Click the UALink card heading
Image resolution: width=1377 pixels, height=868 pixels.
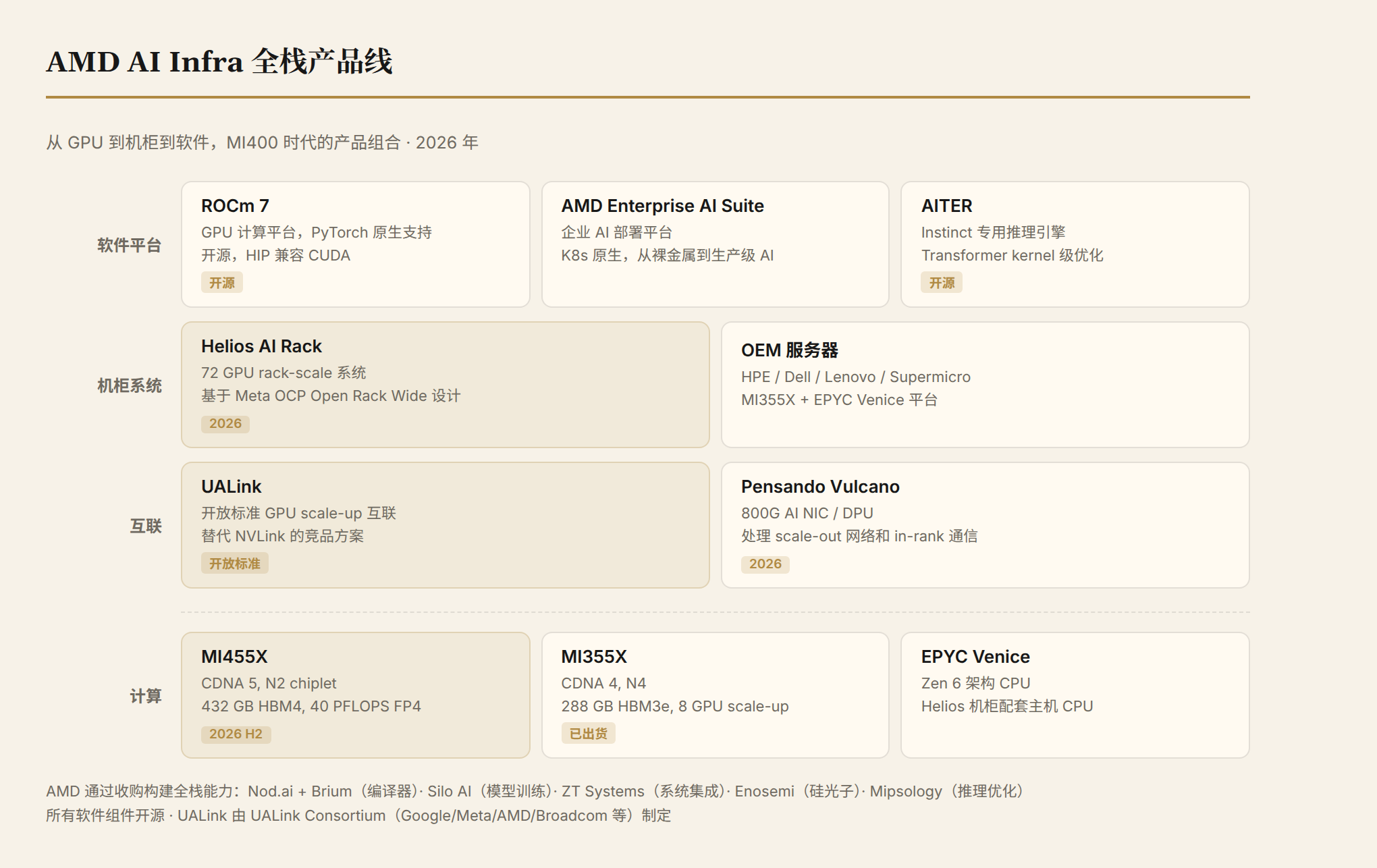231,487
